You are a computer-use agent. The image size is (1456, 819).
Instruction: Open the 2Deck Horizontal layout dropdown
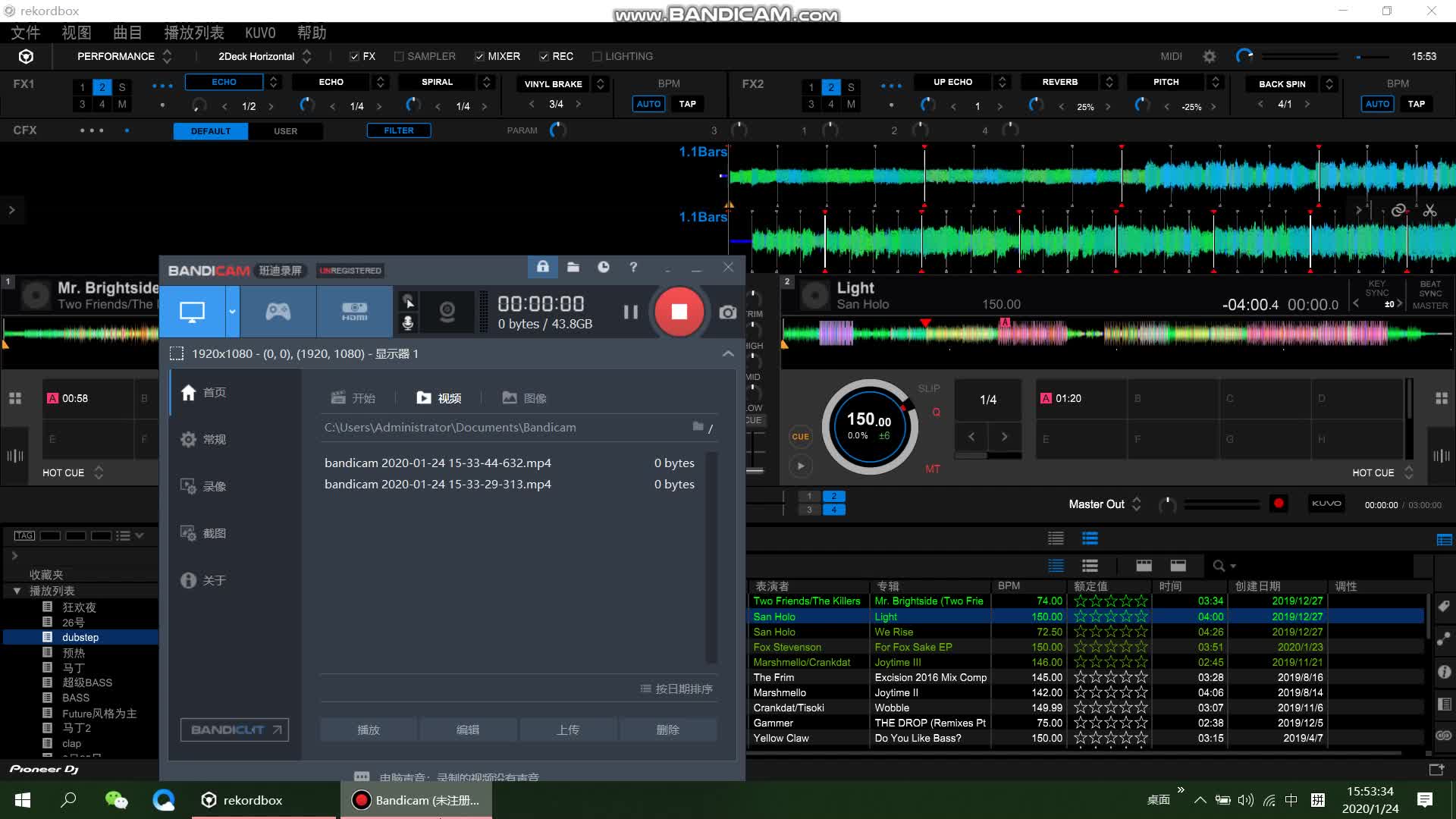(x=306, y=56)
